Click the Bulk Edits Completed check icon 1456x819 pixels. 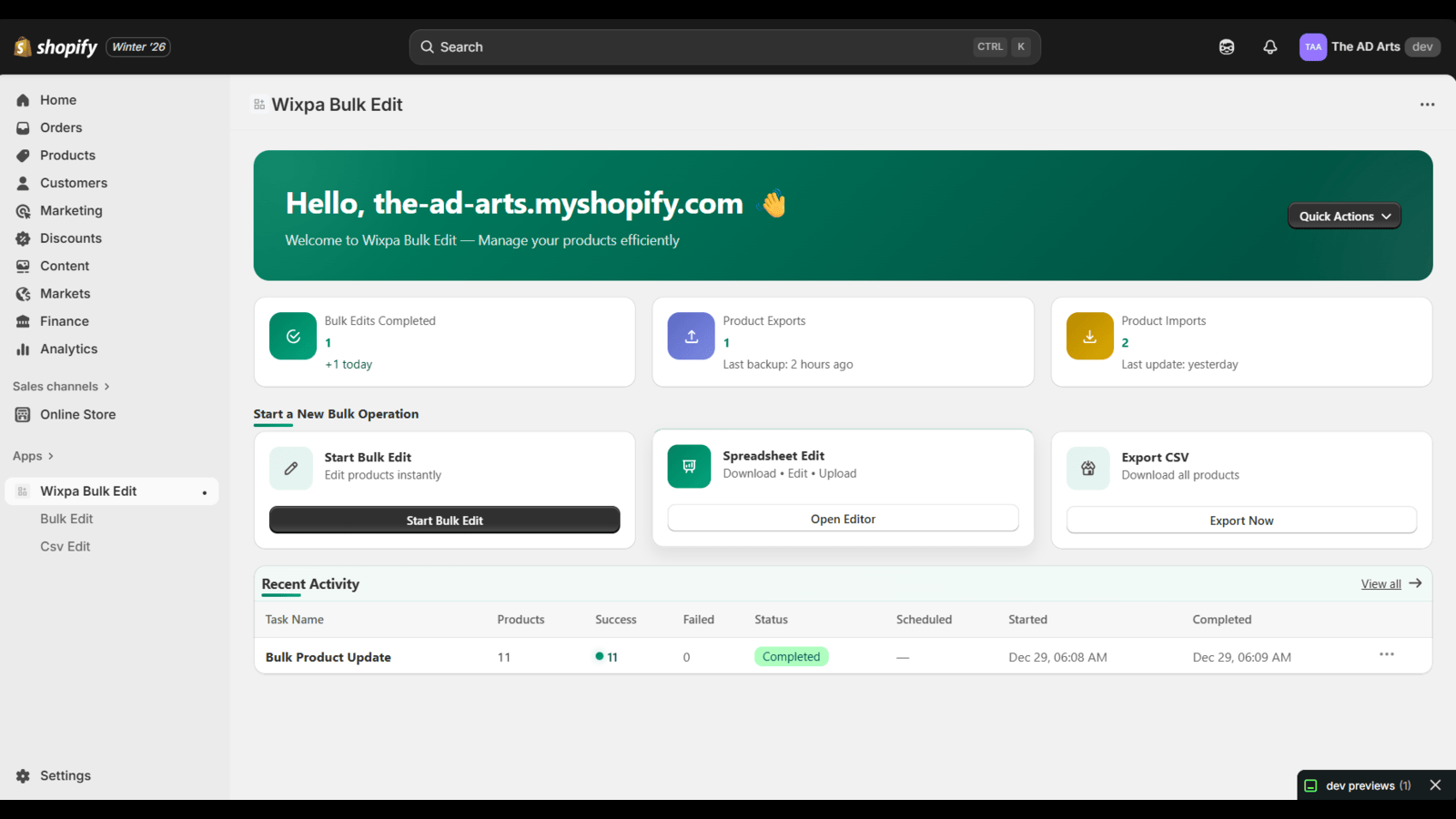[x=293, y=336]
